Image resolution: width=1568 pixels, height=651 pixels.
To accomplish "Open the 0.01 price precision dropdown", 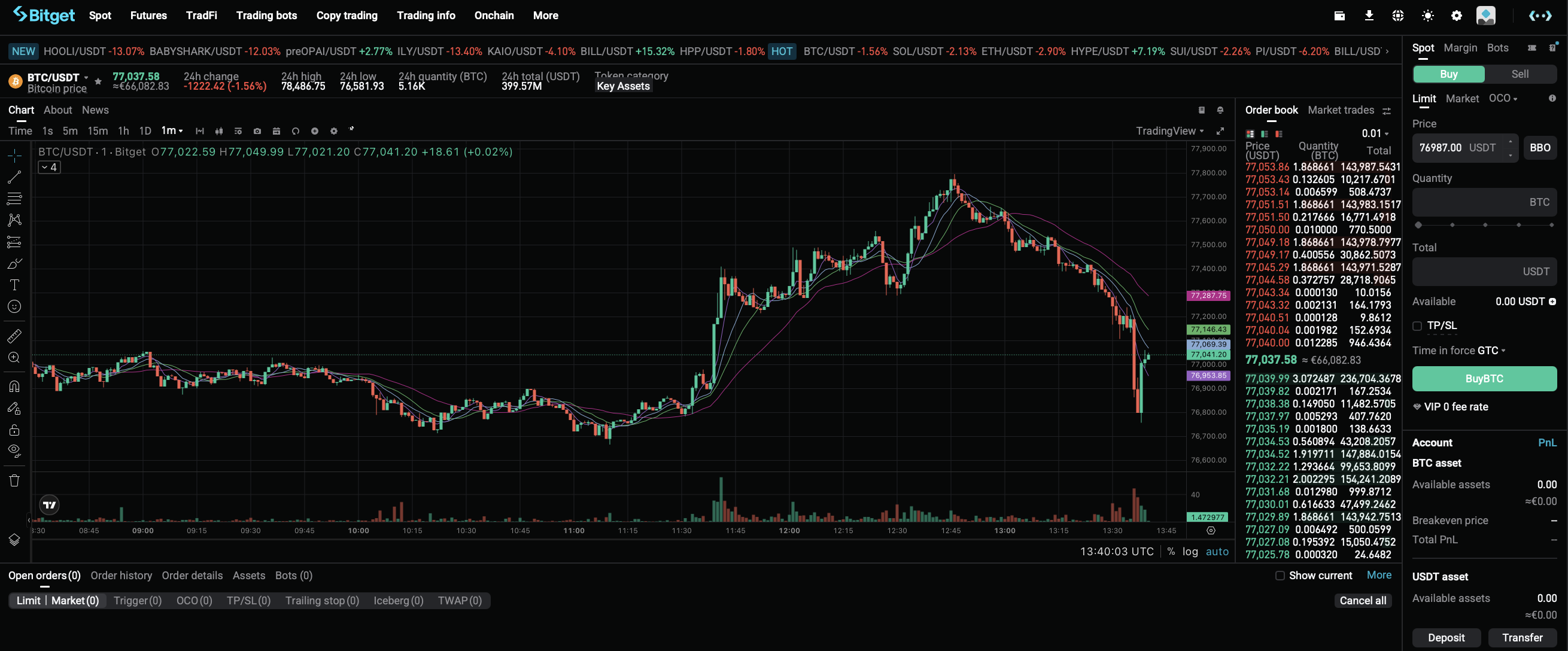I will [x=1375, y=134].
